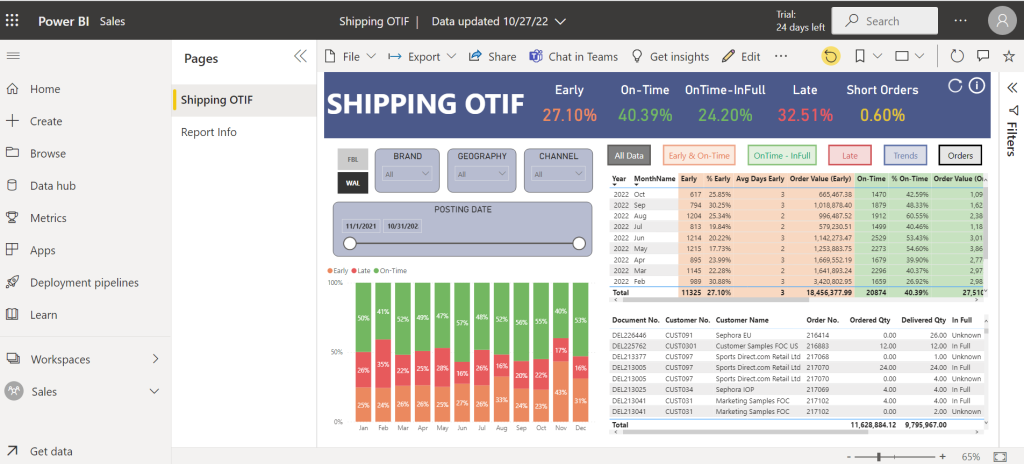Open the GEOGRAPHY dropdown

[x=482, y=174]
